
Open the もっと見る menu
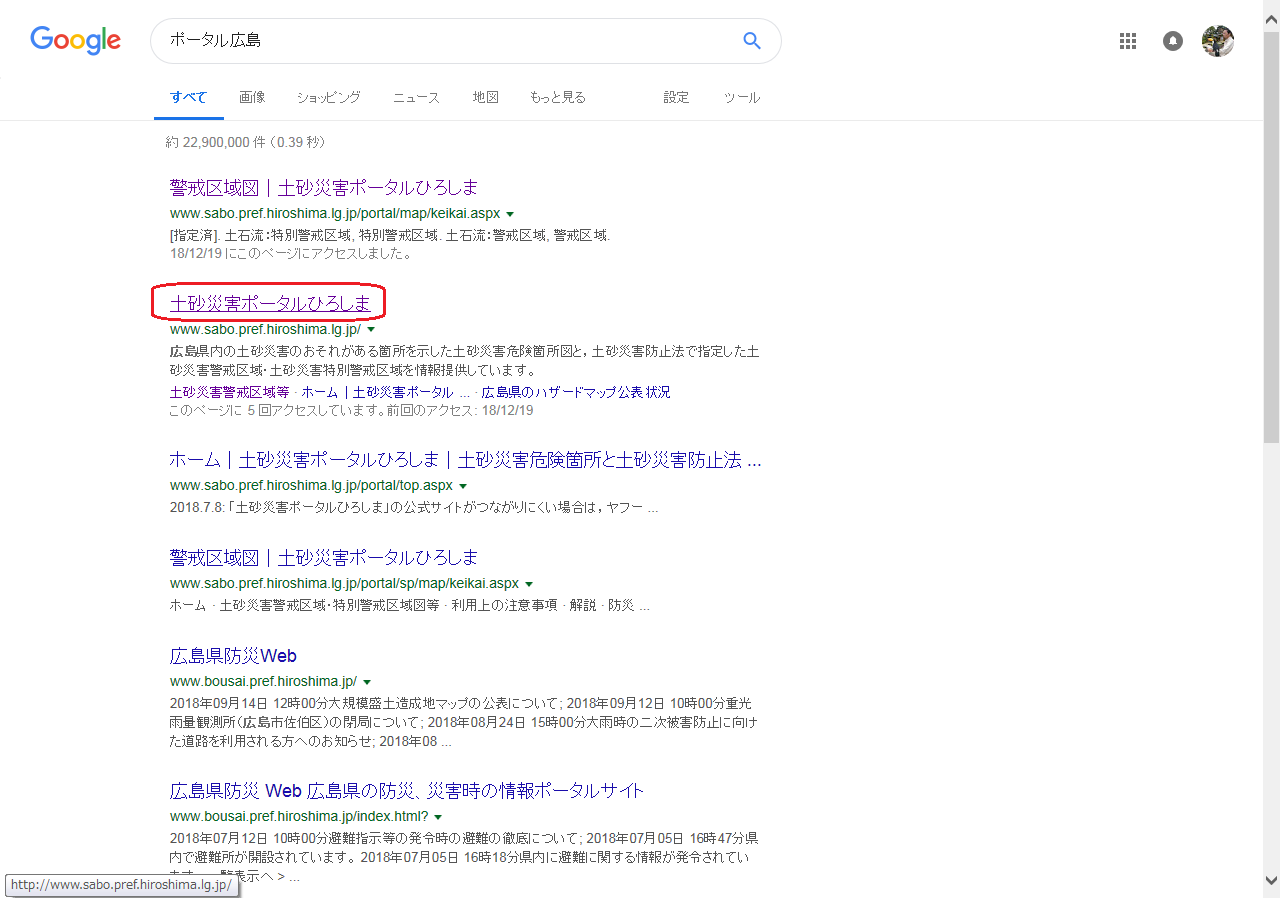(x=557, y=97)
